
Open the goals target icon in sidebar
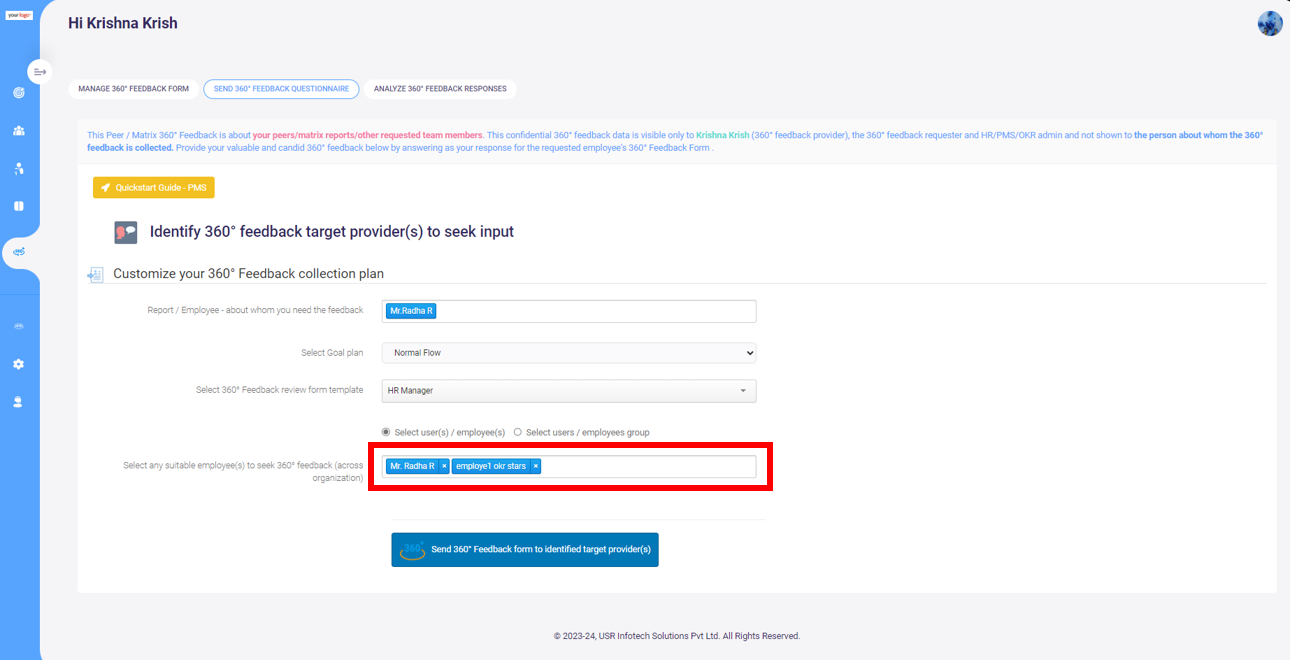tap(19, 93)
